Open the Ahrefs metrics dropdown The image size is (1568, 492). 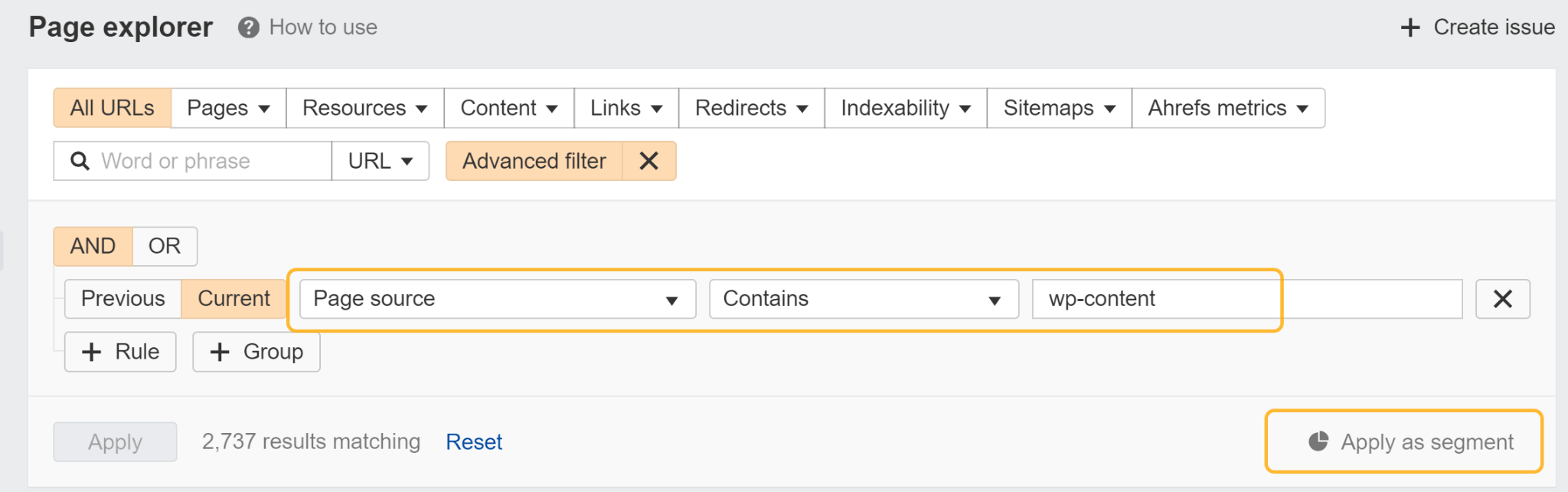point(1227,108)
